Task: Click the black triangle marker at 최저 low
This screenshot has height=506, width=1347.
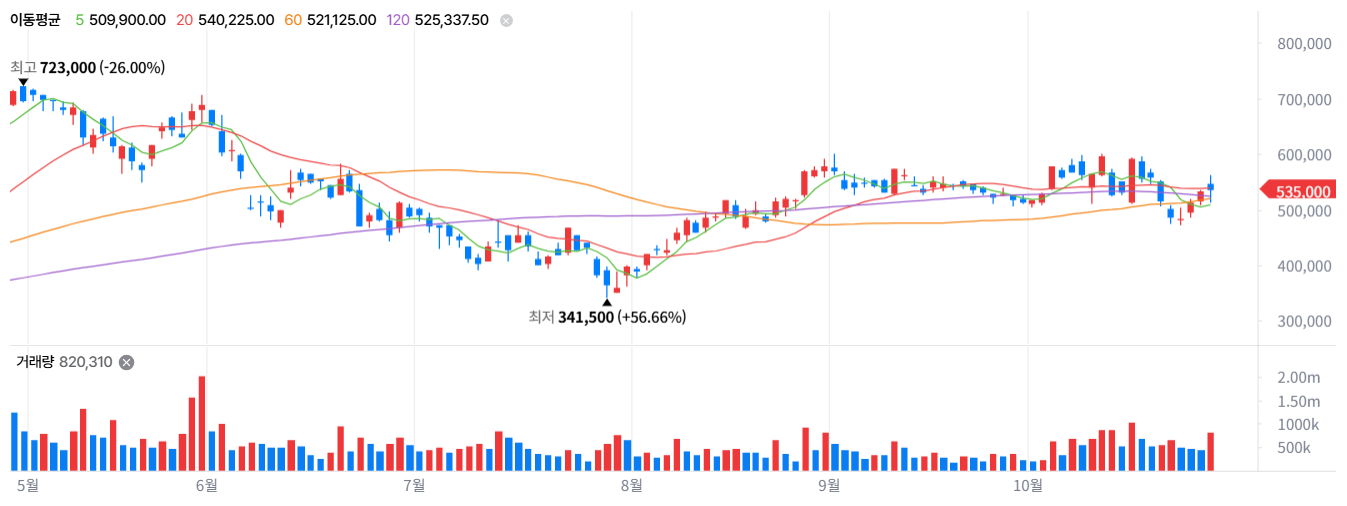Action: (x=606, y=301)
